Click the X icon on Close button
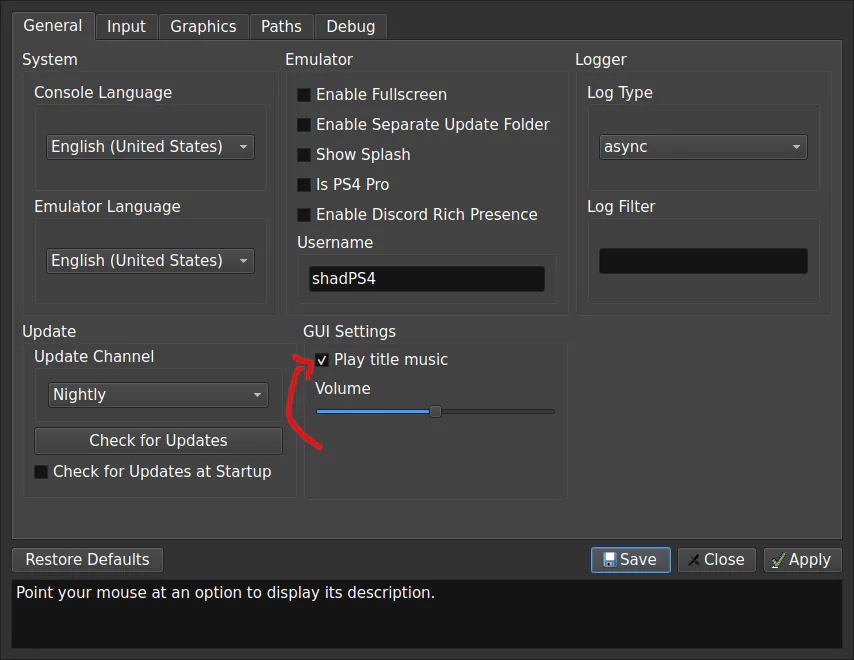The image size is (854, 660). tap(694, 560)
